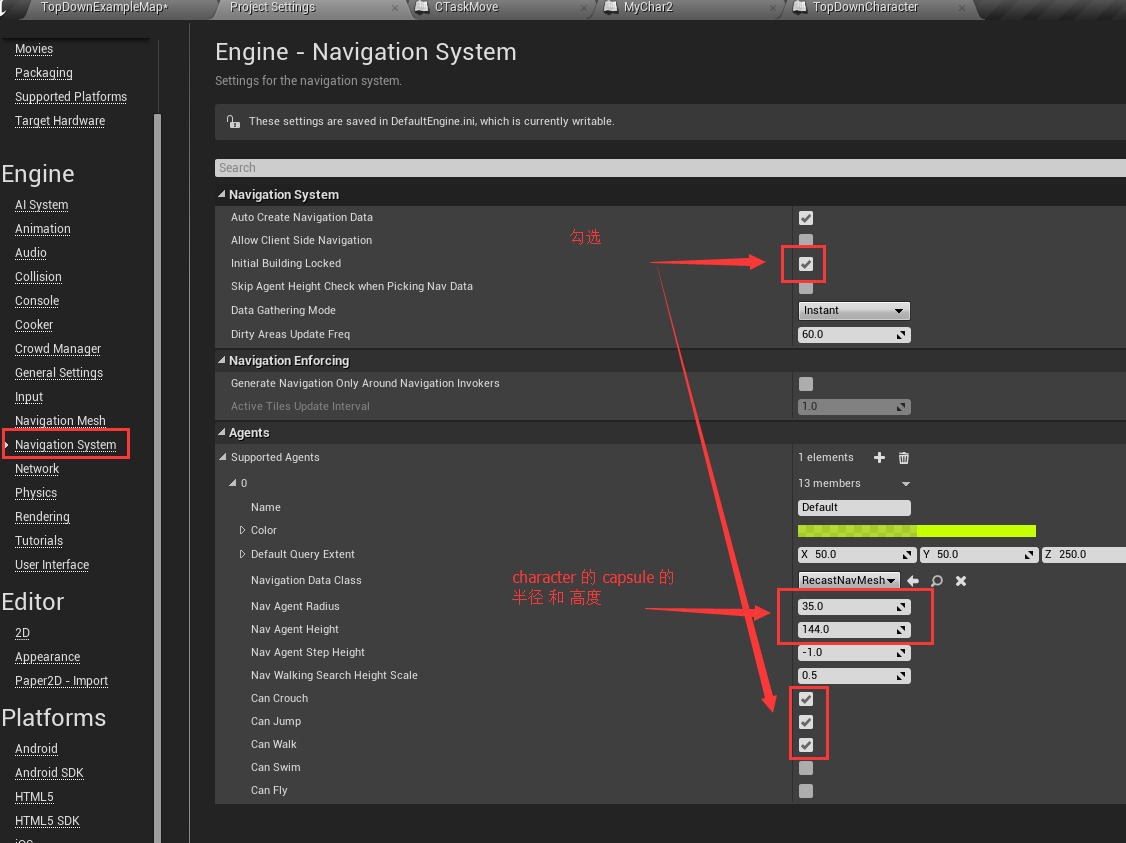Toggle the Can Jump checkbox

806,722
